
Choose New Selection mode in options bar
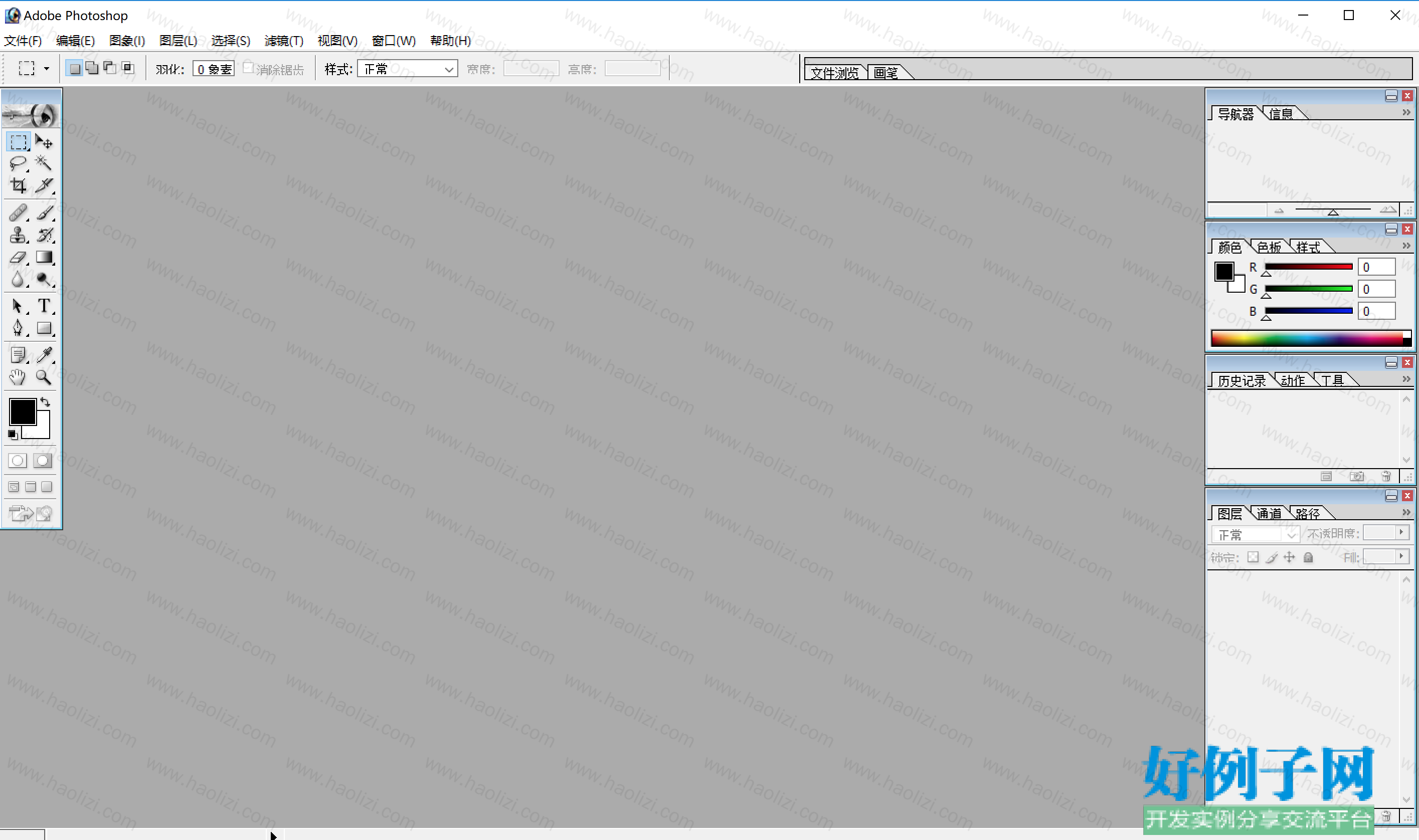74,69
